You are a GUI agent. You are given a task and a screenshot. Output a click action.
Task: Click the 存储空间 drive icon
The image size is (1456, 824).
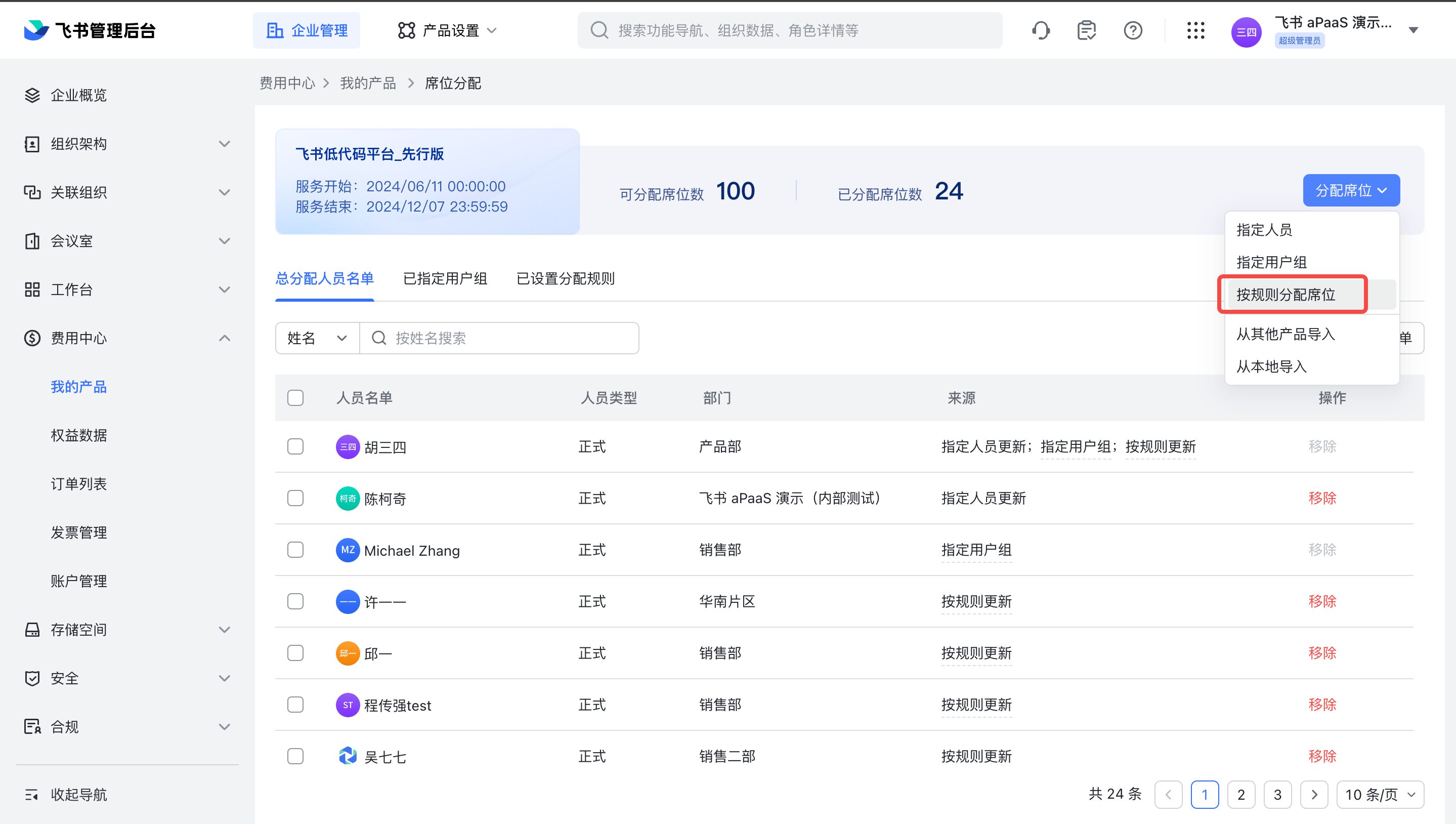click(32, 629)
